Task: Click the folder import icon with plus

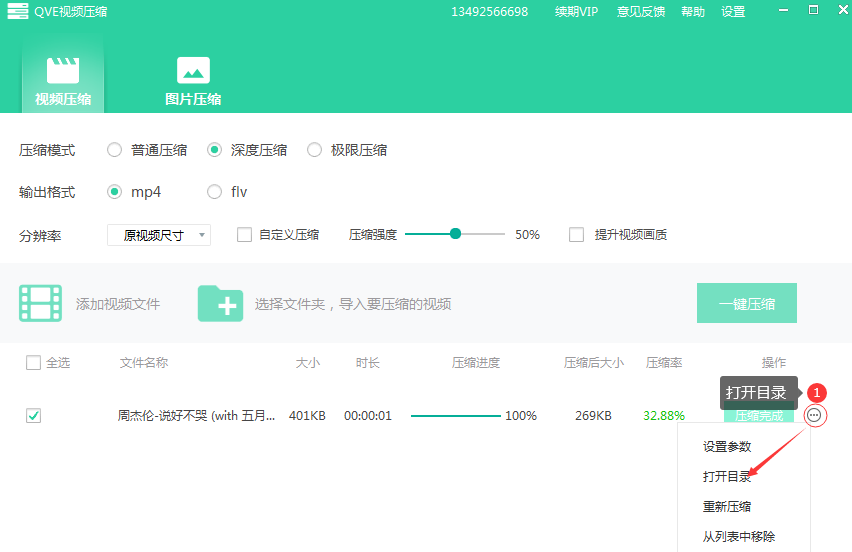Action: pyautogui.click(x=220, y=303)
